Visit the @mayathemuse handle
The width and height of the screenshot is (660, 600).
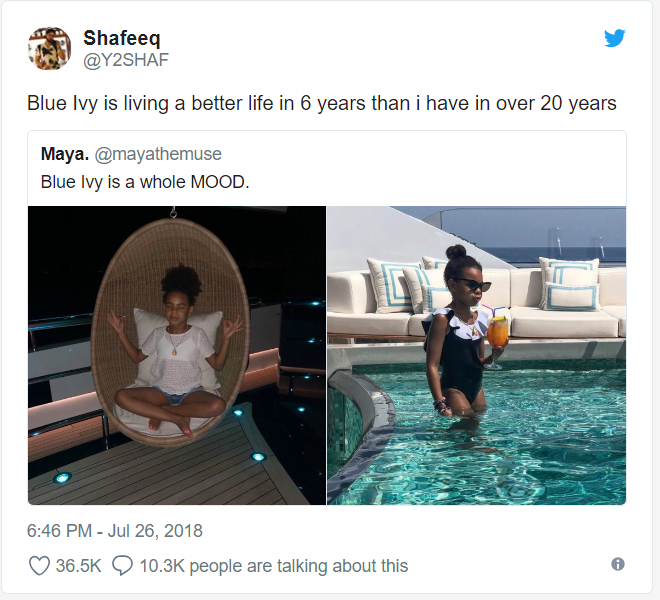[158, 154]
